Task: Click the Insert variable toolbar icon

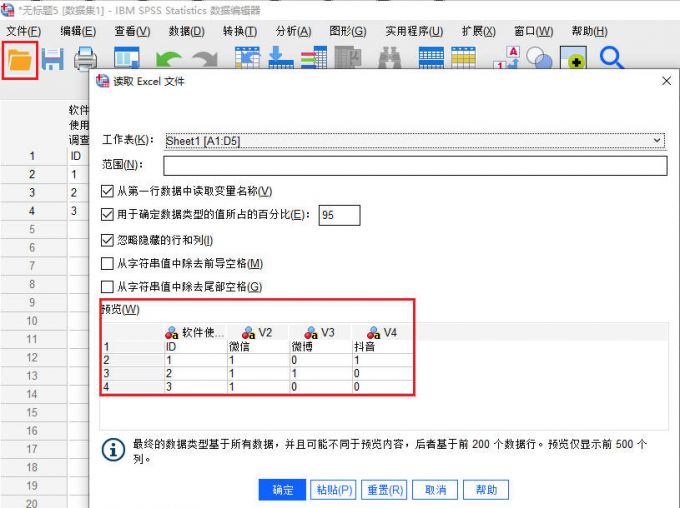Action: 464,58
